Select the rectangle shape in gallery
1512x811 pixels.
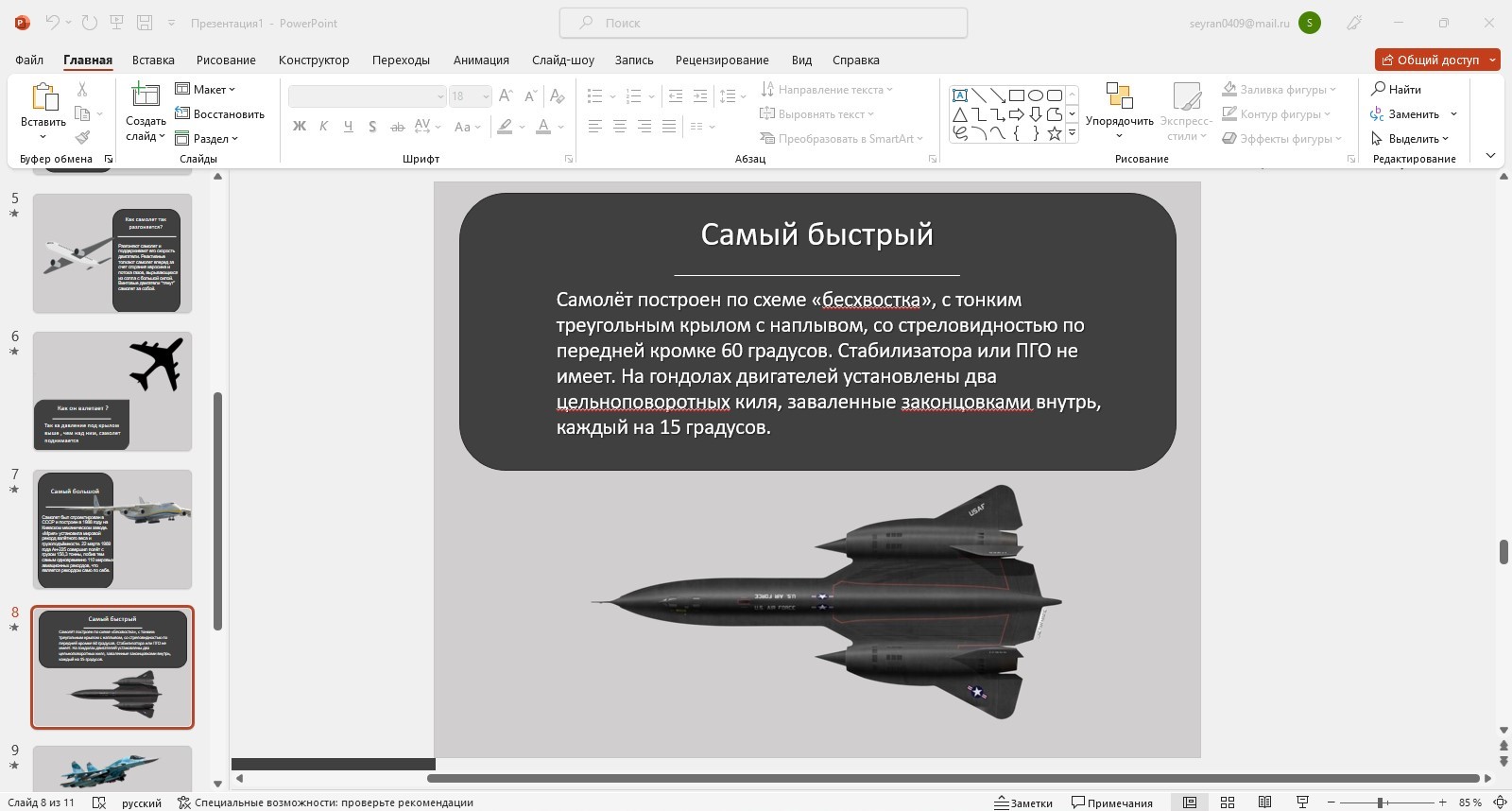(x=1017, y=95)
